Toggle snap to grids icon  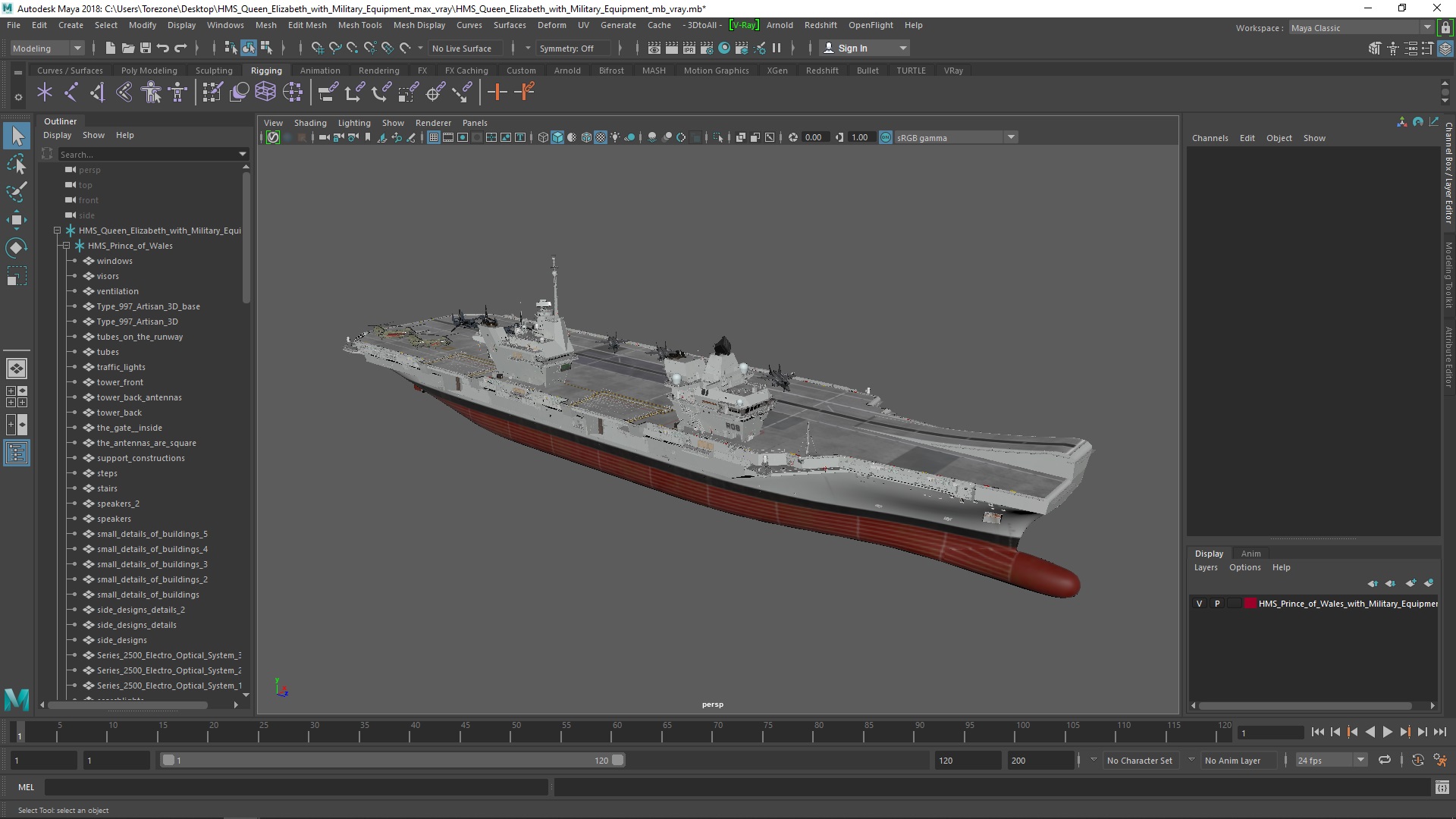(x=317, y=48)
